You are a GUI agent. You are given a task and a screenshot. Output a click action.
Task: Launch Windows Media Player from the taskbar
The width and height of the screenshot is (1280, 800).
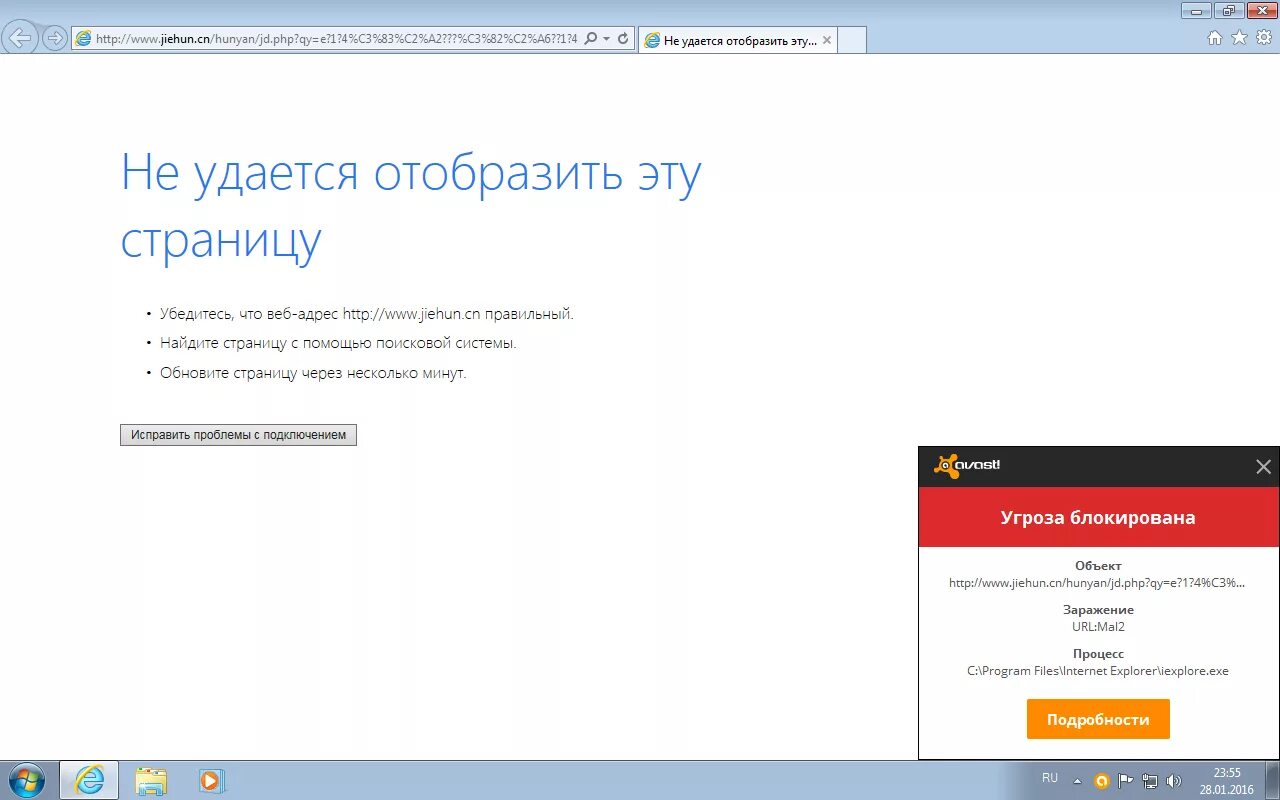[211, 780]
